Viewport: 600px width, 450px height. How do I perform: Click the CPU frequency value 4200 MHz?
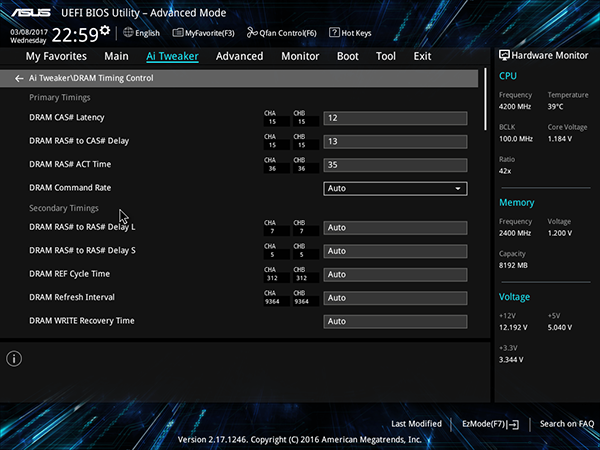(x=515, y=107)
